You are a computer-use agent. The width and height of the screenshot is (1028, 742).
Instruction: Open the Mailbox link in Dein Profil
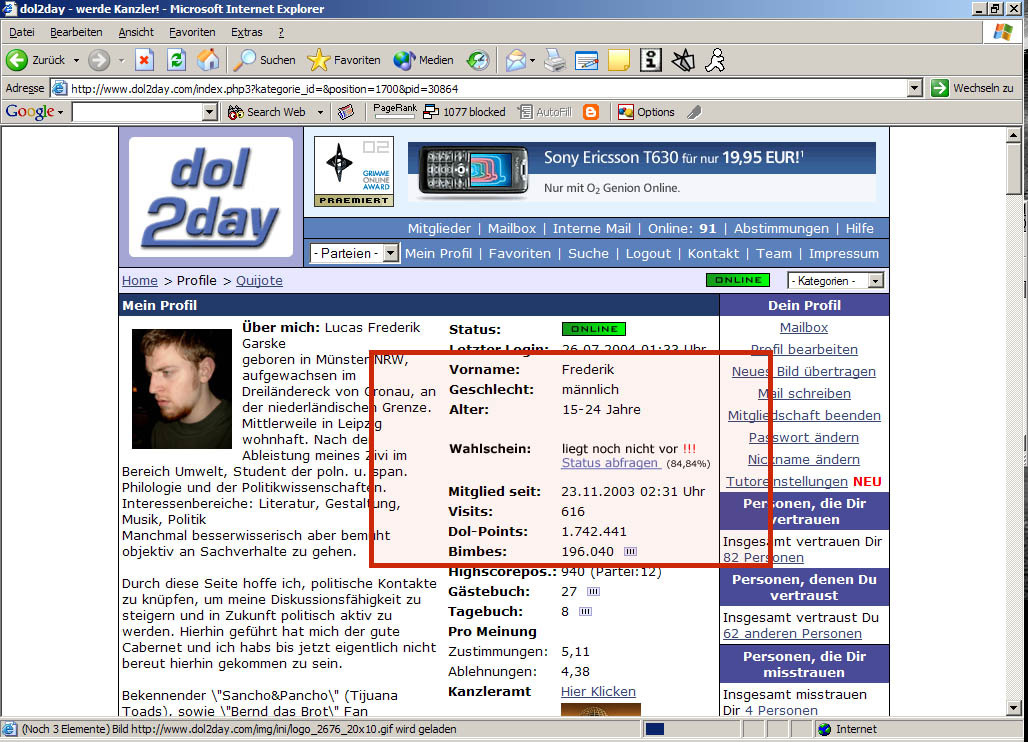[x=804, y=327]
